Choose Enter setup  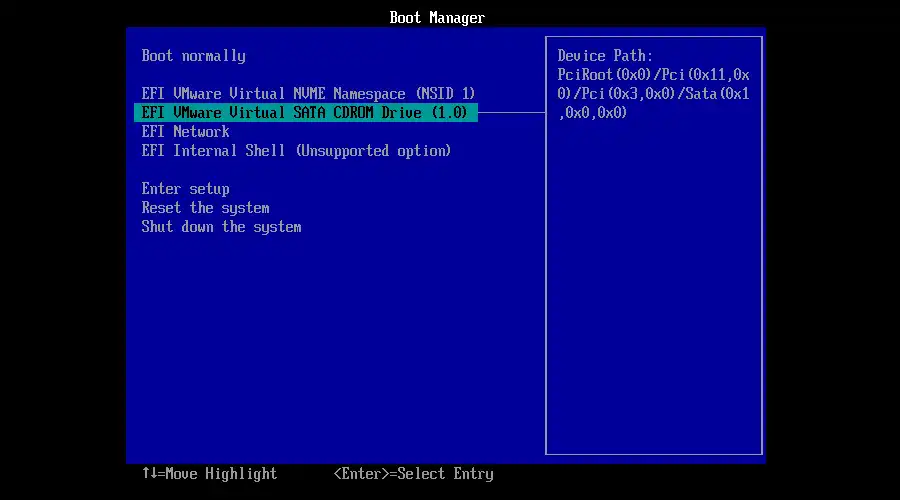coord(185,189)
